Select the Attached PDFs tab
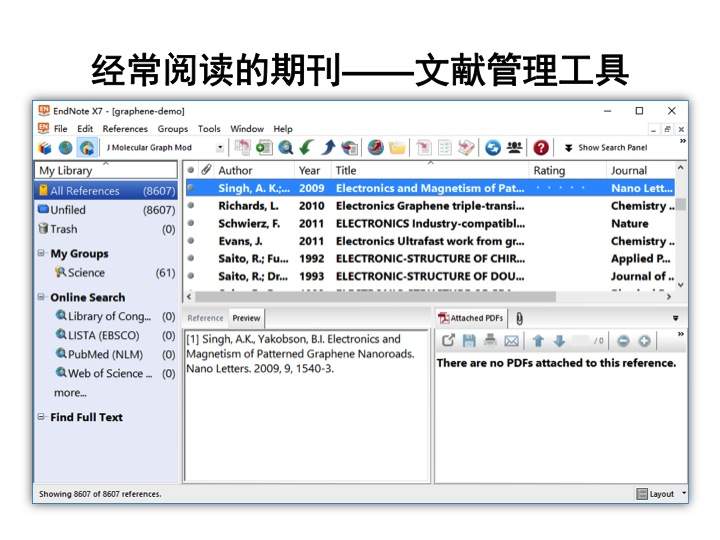 471,318
